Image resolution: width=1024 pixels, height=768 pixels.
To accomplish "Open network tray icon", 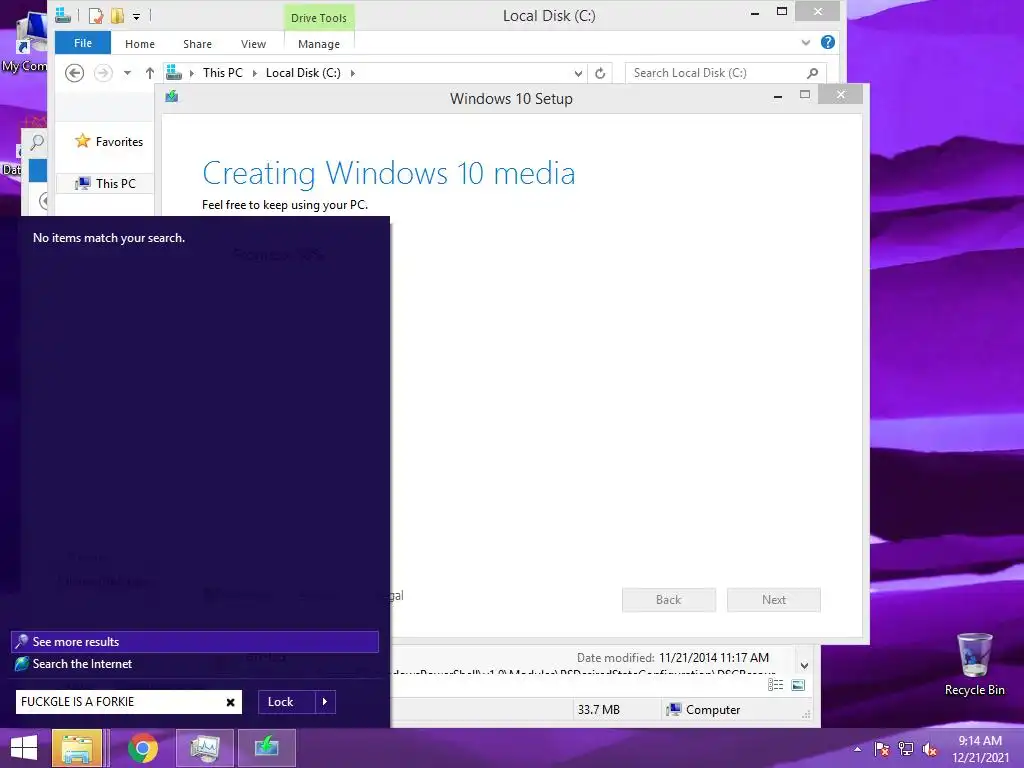I will tap(906, 749).
